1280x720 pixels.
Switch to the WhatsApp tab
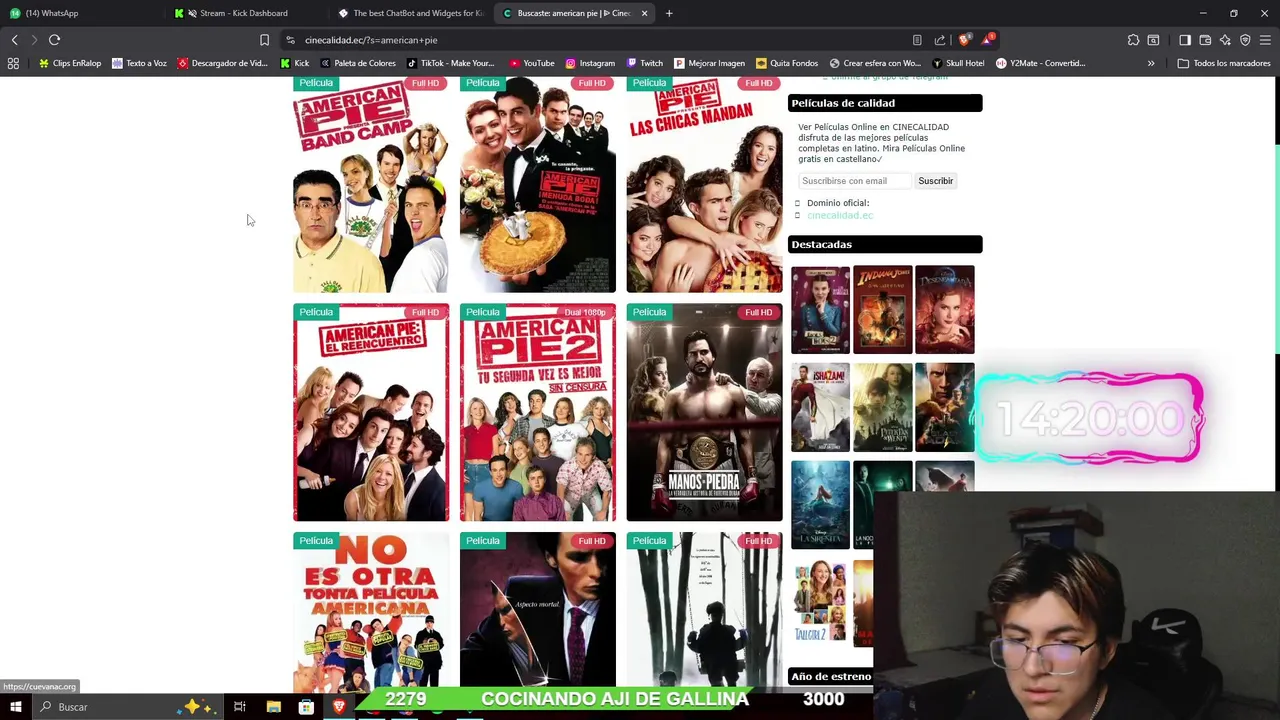pyautogui.click(x=84, y=13)
